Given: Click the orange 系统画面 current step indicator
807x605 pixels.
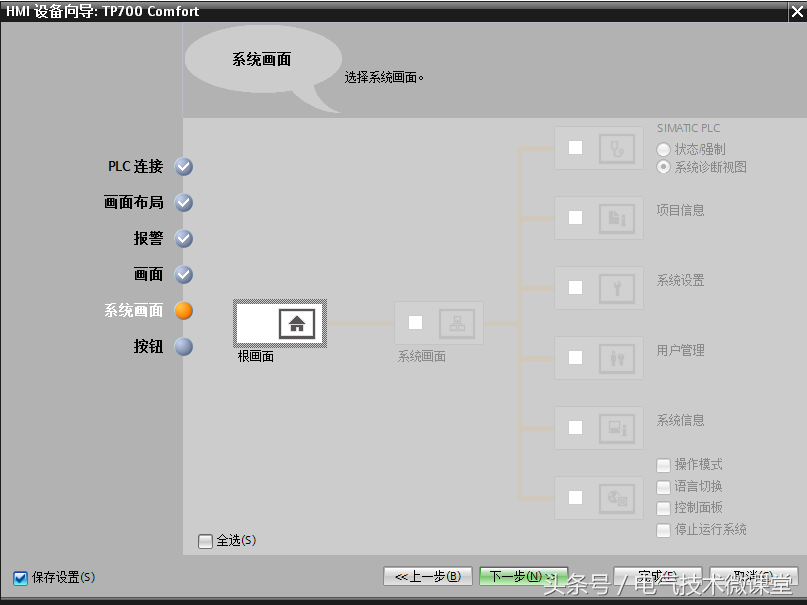Looking at the screenshot, I should pos(184,311).
